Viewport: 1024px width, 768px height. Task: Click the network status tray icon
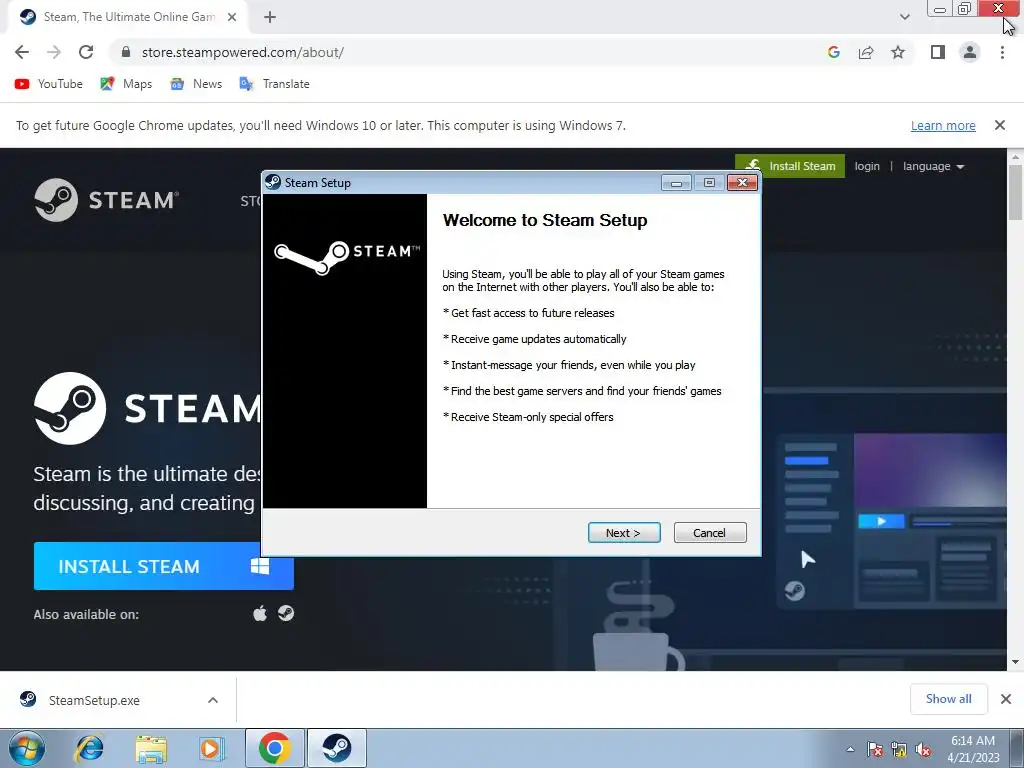click(899, 749)
